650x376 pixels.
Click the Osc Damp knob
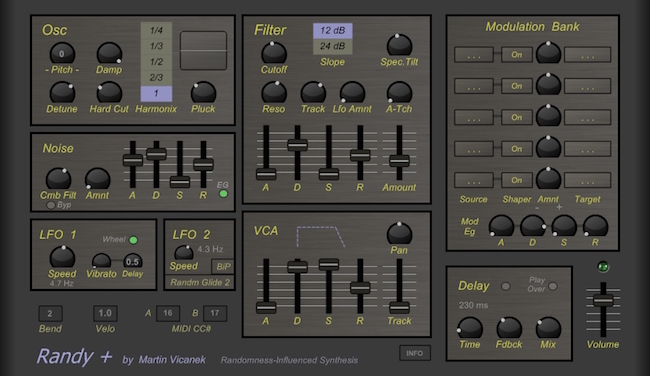[109, 53]
